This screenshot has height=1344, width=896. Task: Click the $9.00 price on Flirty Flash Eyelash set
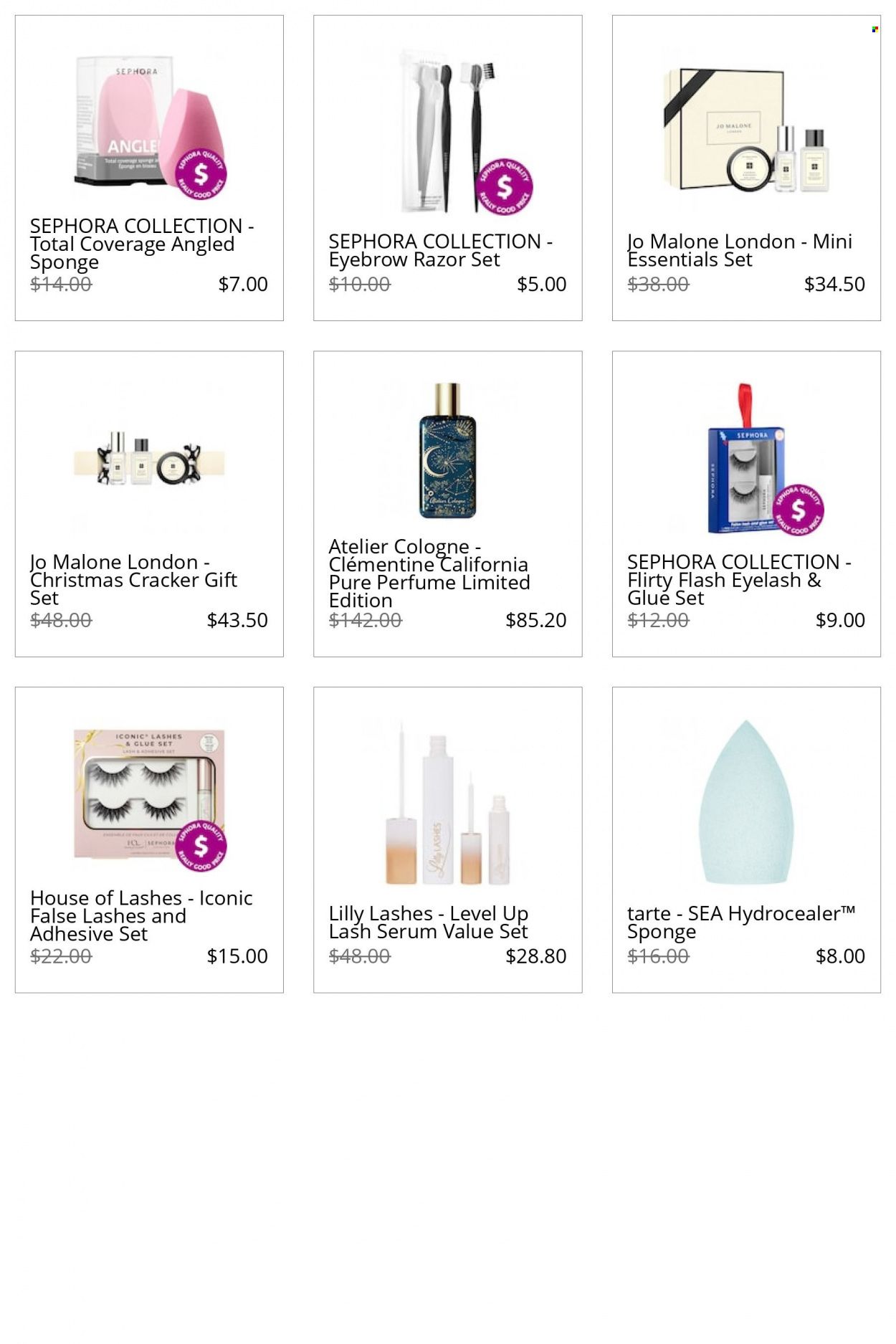click(840, 620)
